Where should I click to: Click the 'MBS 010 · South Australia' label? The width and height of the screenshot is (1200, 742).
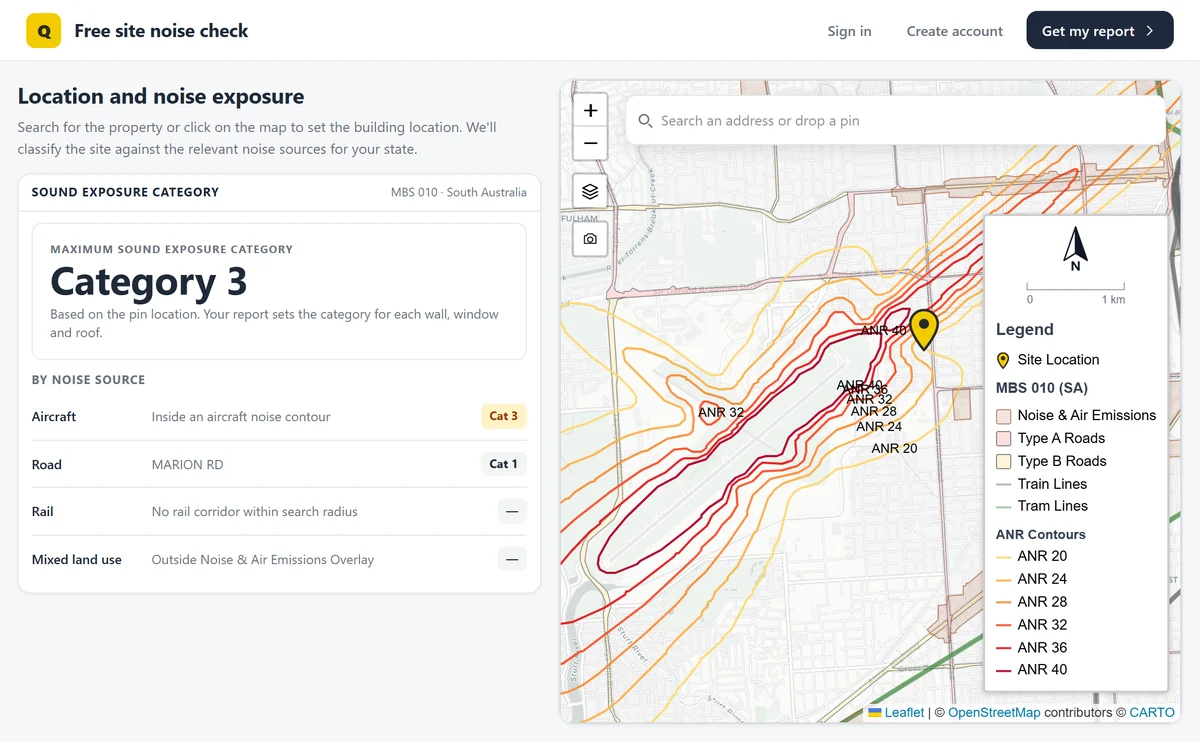point(459,192)
